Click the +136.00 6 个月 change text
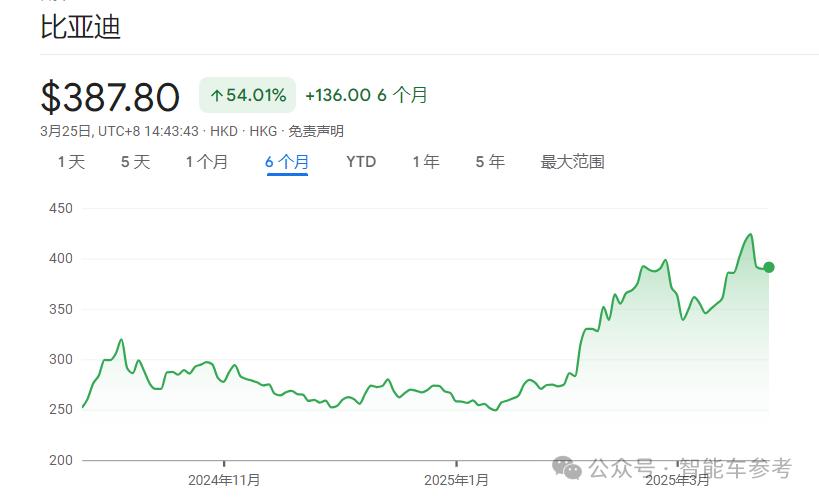The height and width of the screenshot is (501, 819). coord(366,96)
